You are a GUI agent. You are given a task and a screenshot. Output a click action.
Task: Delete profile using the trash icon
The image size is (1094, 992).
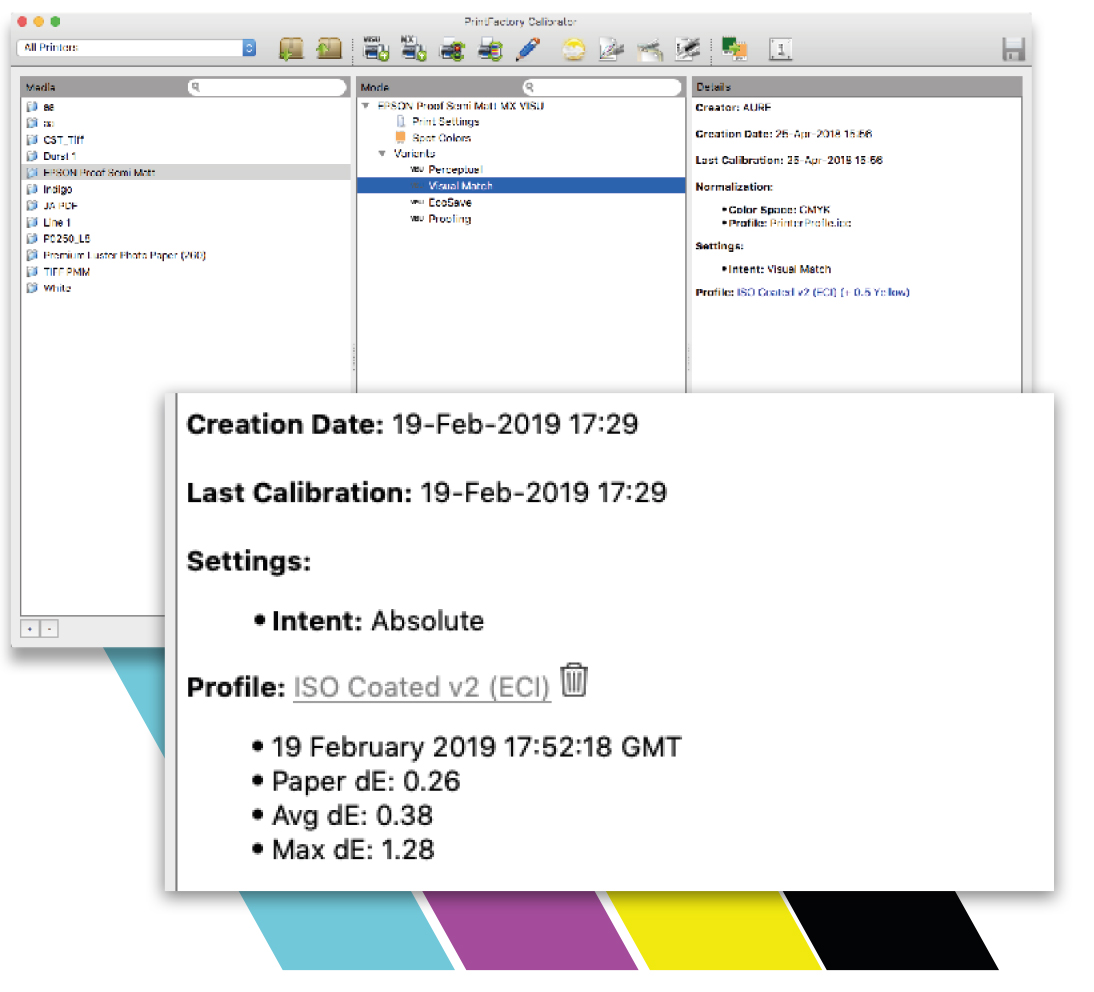point(573,681)
